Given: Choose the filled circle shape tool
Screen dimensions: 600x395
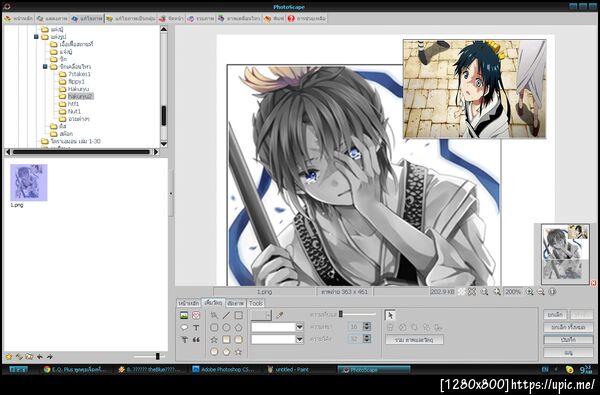Looking at the screenshot, I should [214, 351].
